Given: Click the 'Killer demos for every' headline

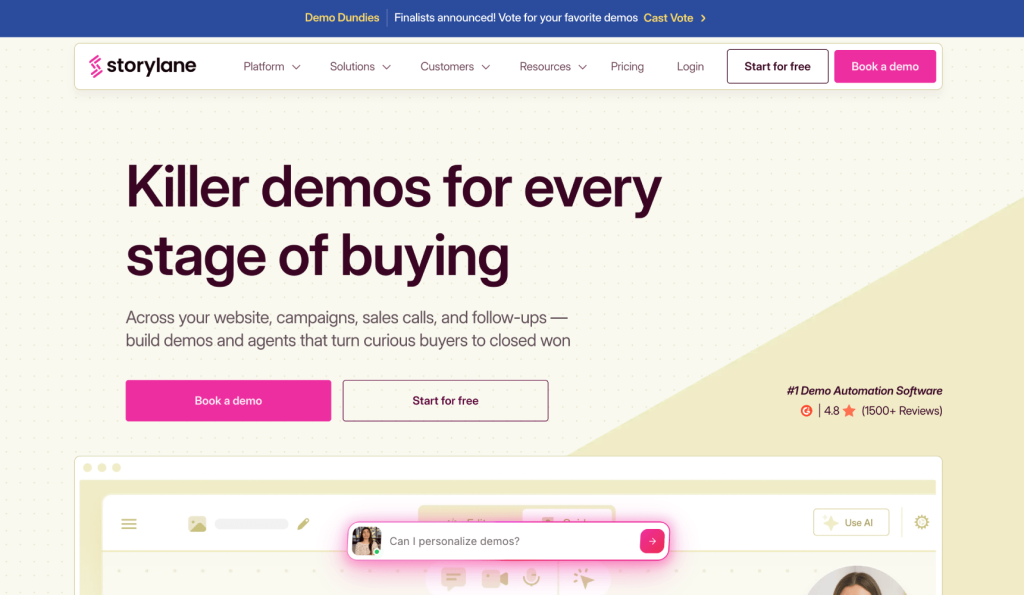Looking at the screenshot, I should [x=393, y=188].
